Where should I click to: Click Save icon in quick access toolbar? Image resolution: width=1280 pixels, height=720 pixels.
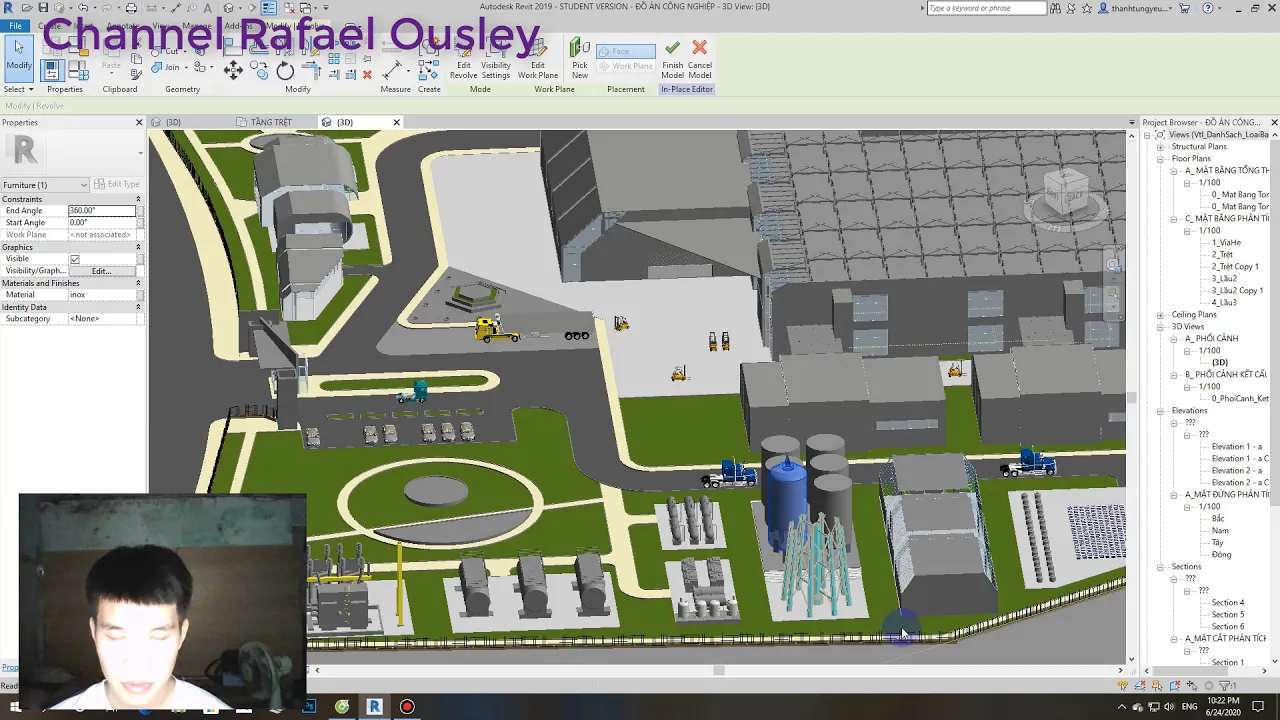[x=43, y=8]
